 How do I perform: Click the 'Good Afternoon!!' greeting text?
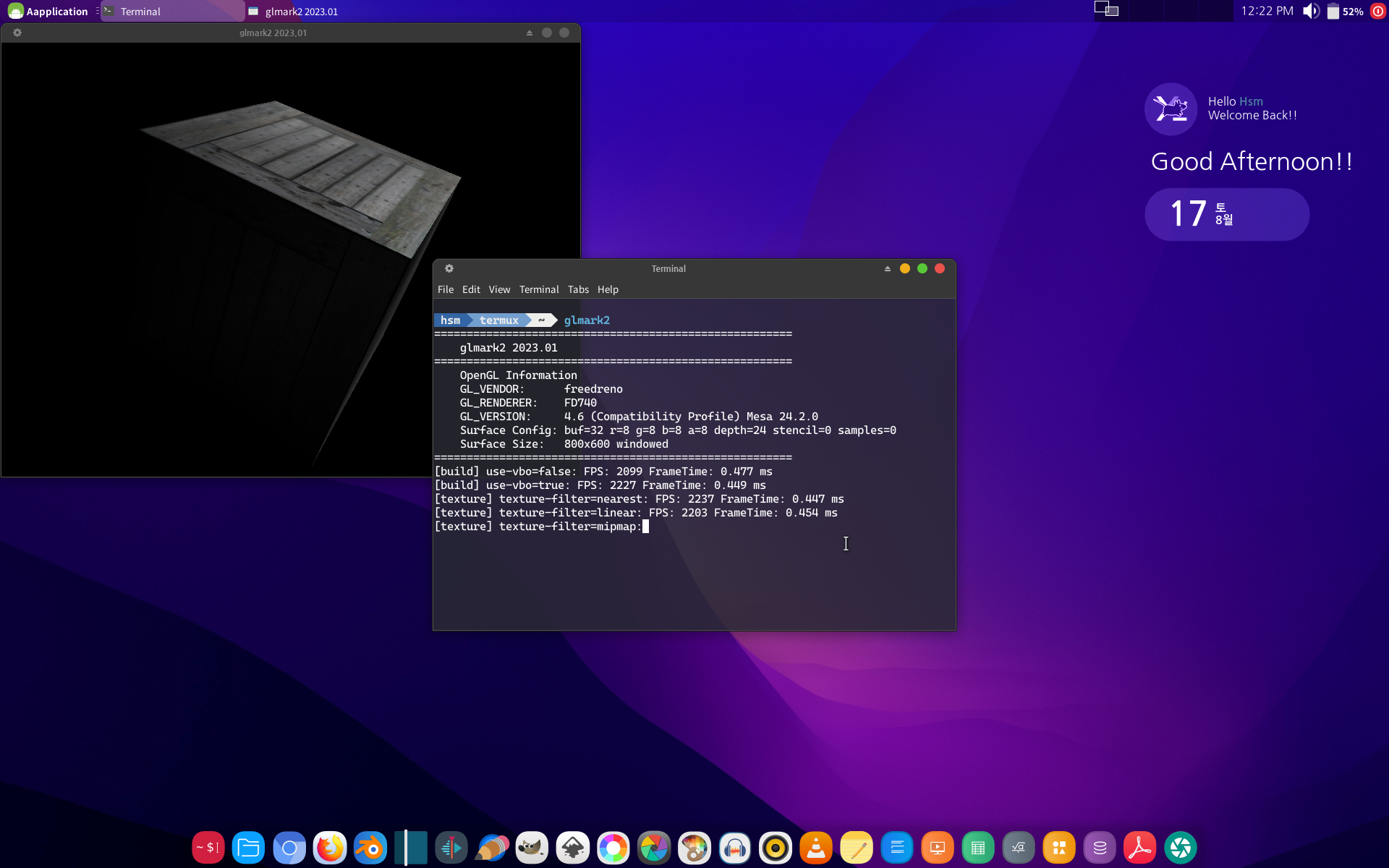(x=1252, y=161)
